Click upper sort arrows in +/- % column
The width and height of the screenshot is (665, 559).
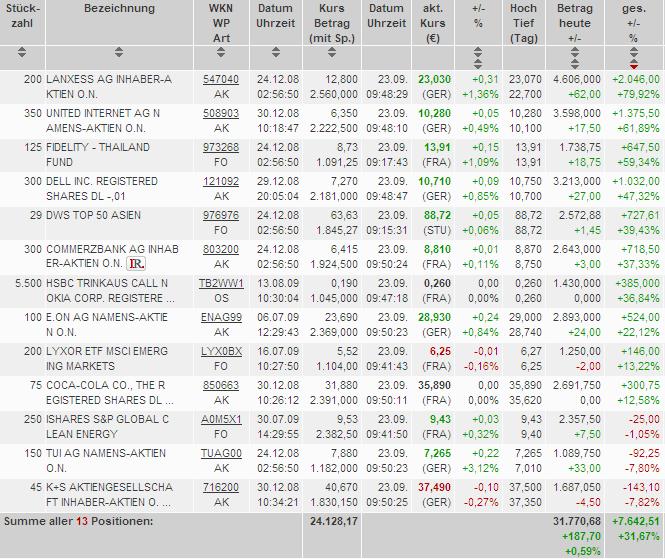coord(478,52)
